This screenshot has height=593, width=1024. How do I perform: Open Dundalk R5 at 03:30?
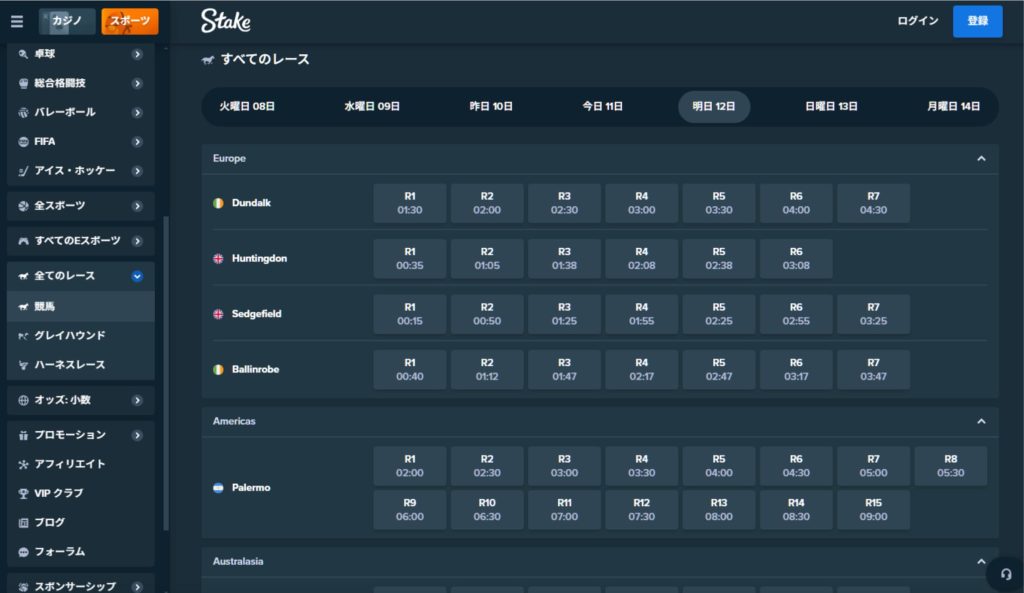(718, 203)
